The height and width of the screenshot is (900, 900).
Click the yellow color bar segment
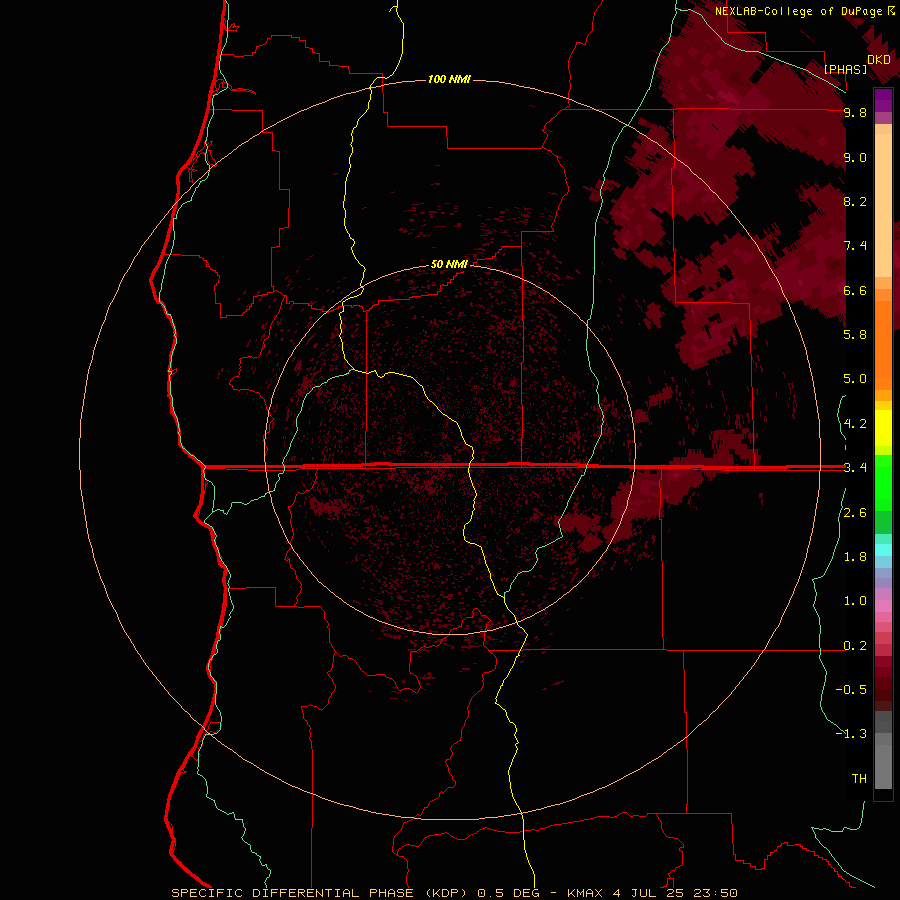[x=883, y=428]
